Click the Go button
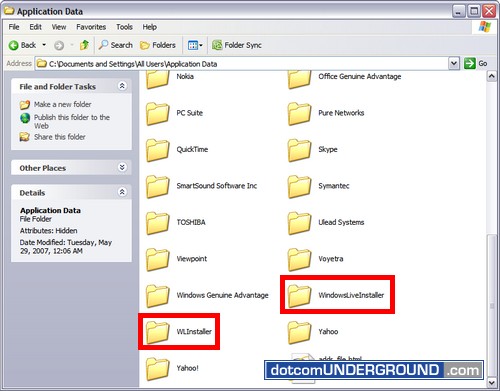The width and height of the screenshot is (500, 391). tap(476, 63)
